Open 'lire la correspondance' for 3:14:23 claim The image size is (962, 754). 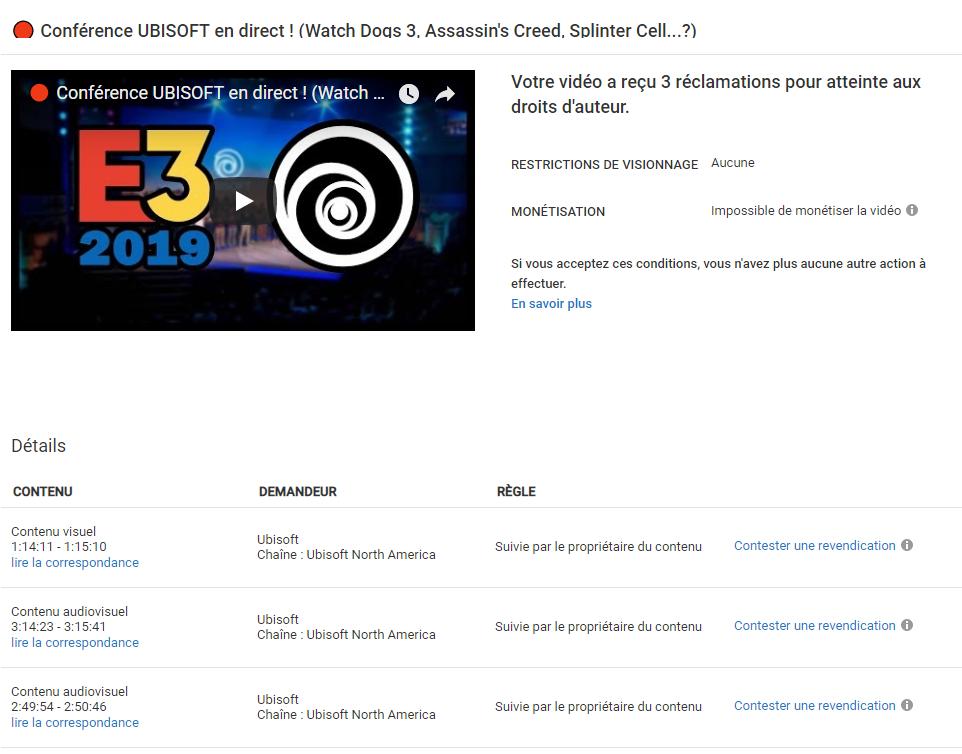75,642
